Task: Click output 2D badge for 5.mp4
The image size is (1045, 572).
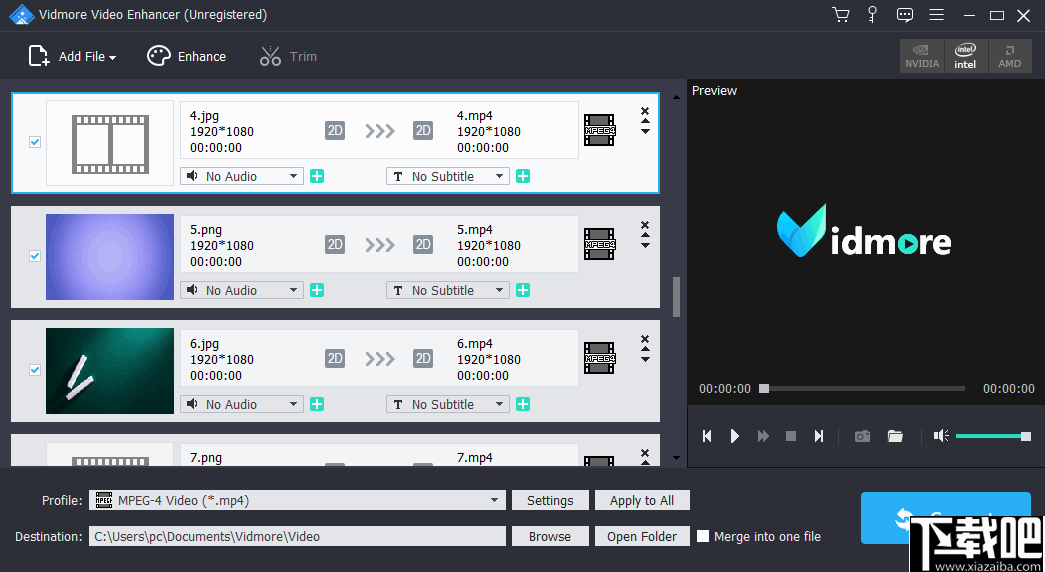Action: point(423,244)
